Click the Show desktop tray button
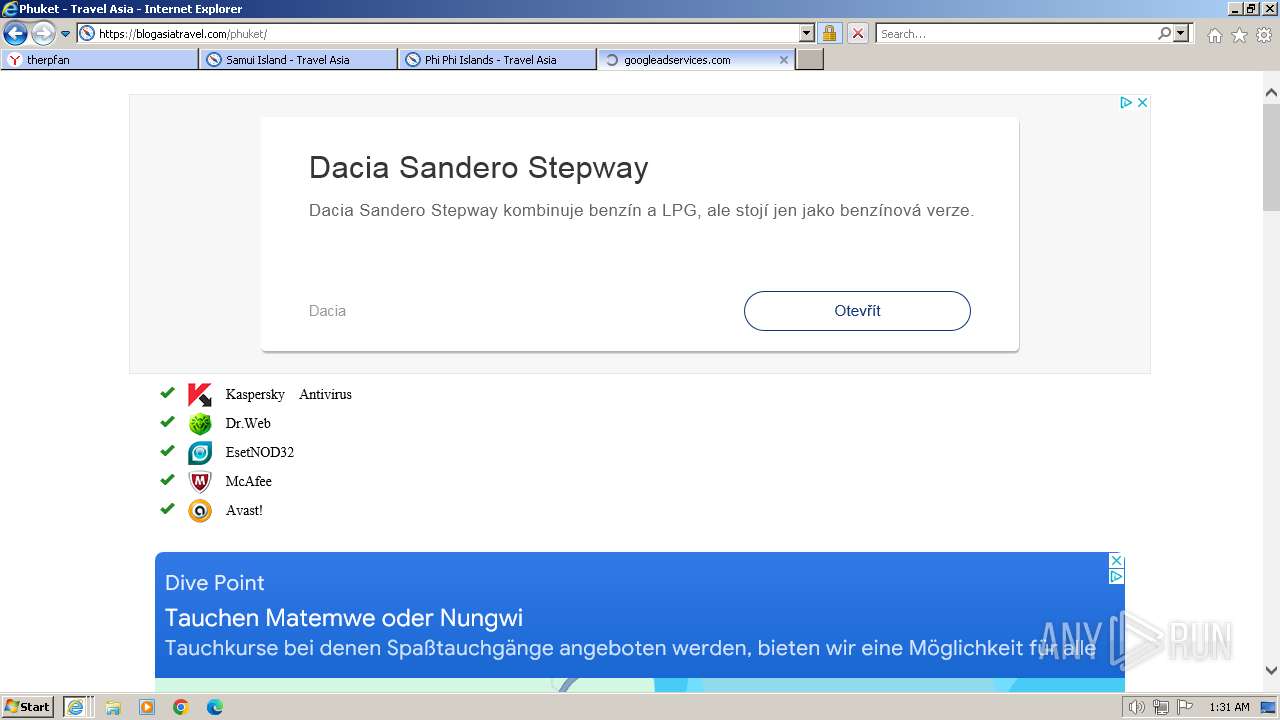Screen dimensions: 1280x720 [1269, 707]
